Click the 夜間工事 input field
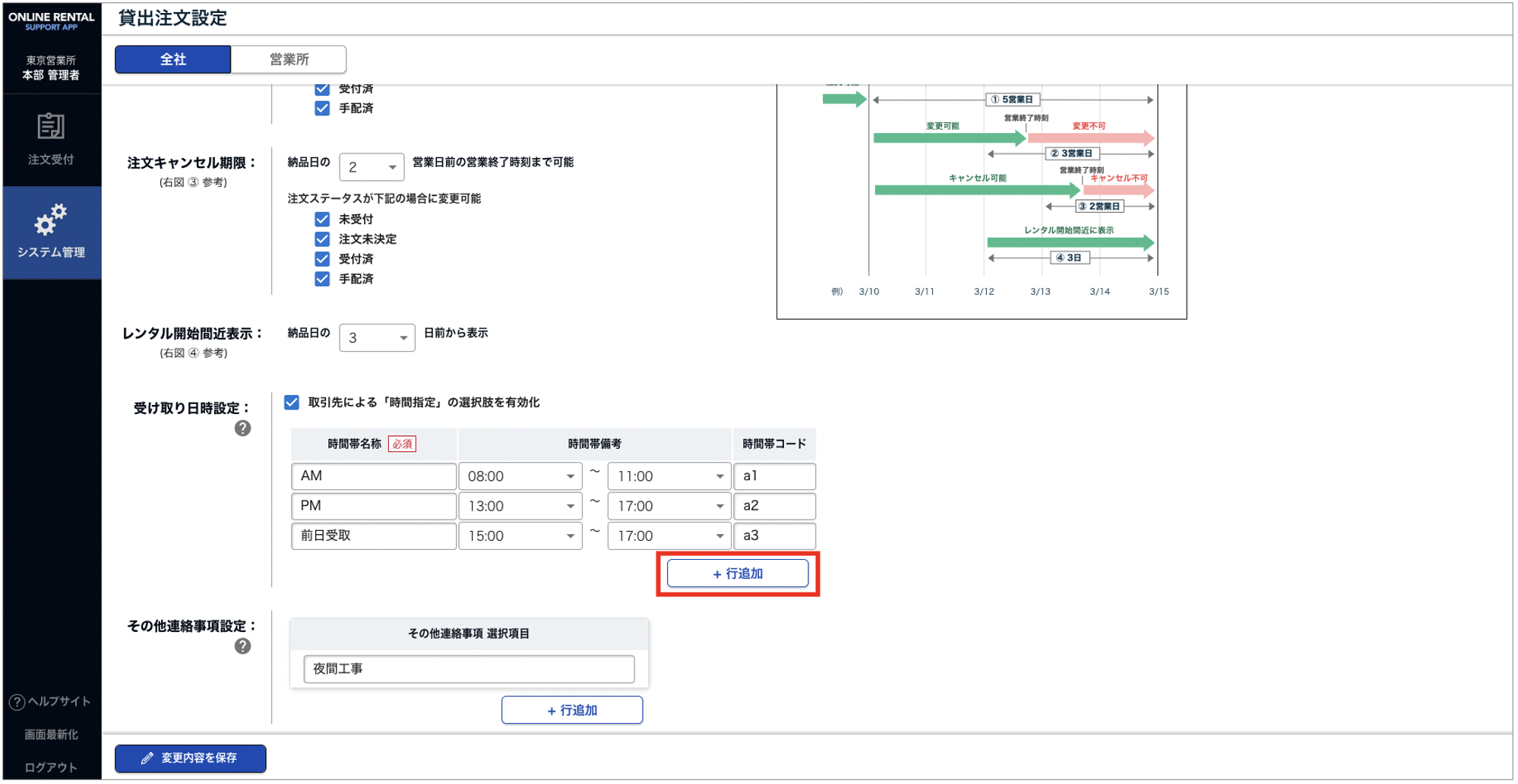 [469, 669]
